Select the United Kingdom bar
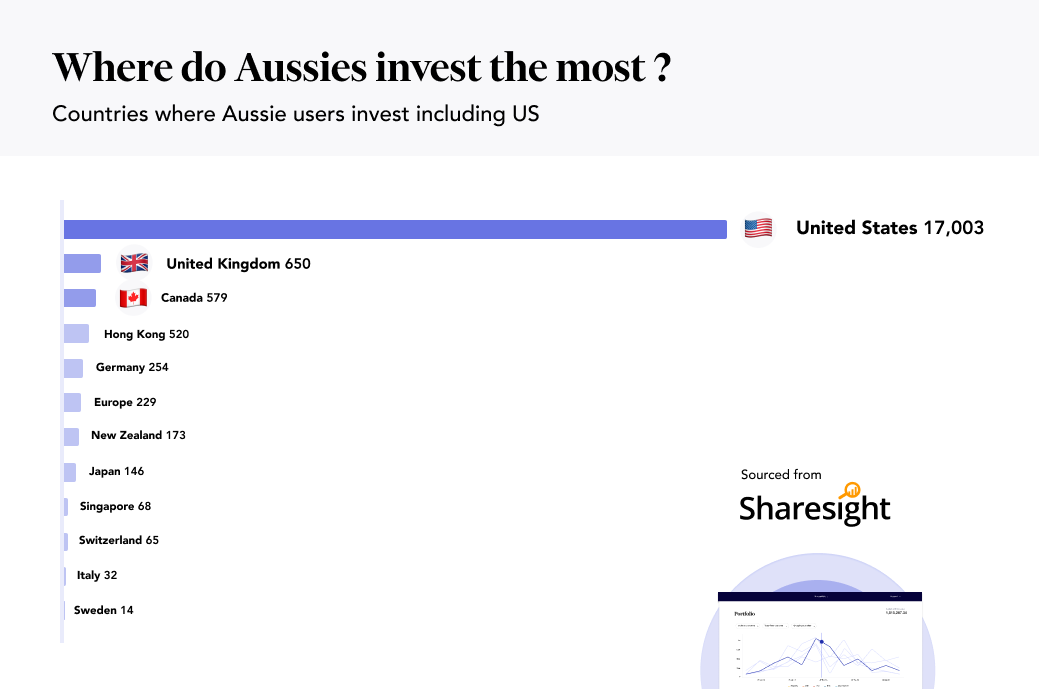The image size is (1039, 689). click(82, 264)
